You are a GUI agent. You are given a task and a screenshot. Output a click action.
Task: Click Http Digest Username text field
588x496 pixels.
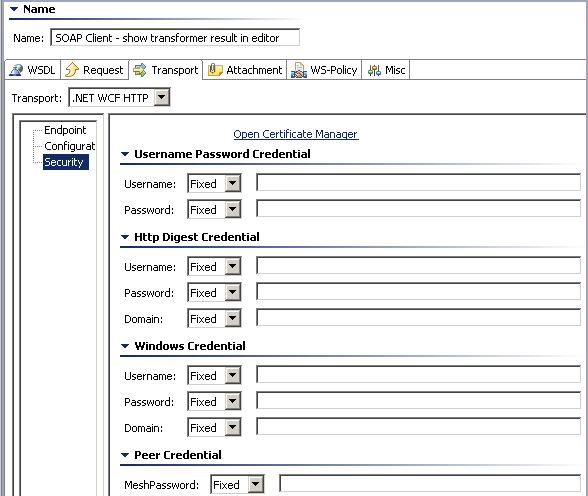[x=418, y=266]
